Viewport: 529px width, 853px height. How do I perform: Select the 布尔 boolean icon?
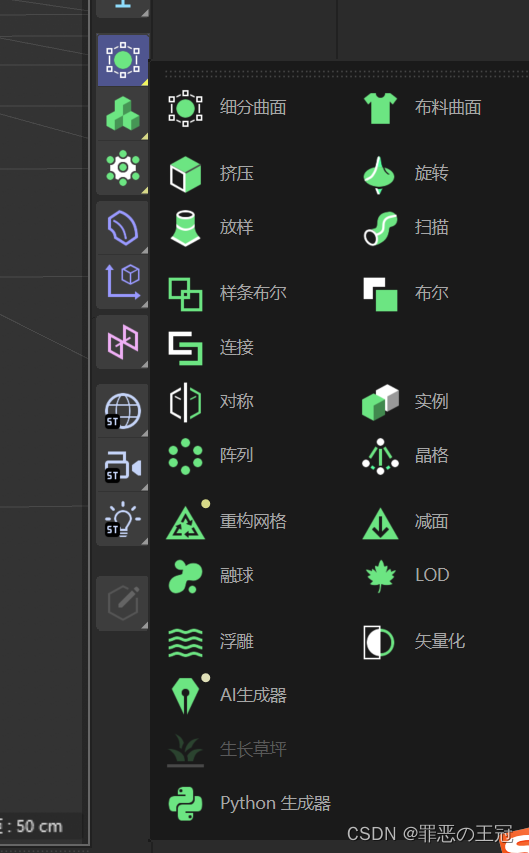click(380, 294)
